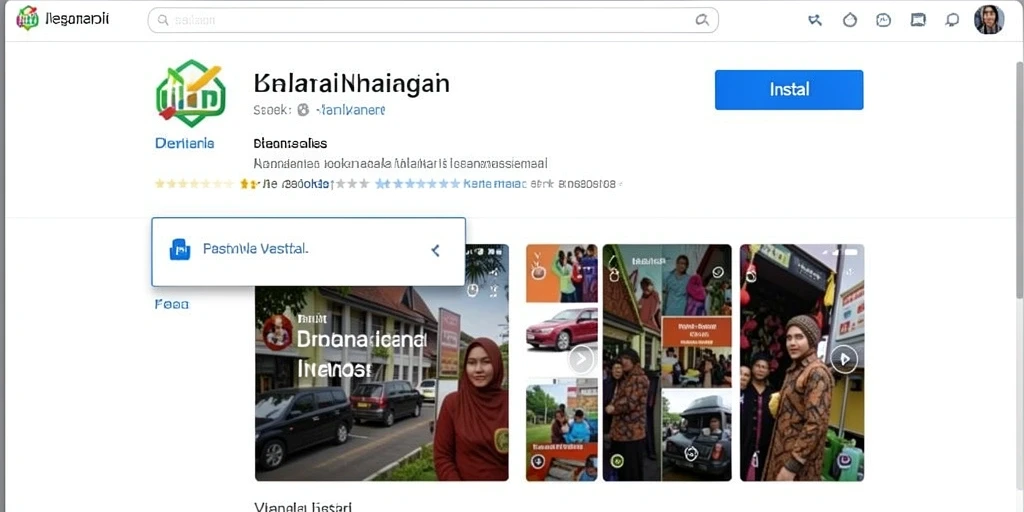
Task: Open screenshot of man in beanie
Action: click(x=802, y=362)
